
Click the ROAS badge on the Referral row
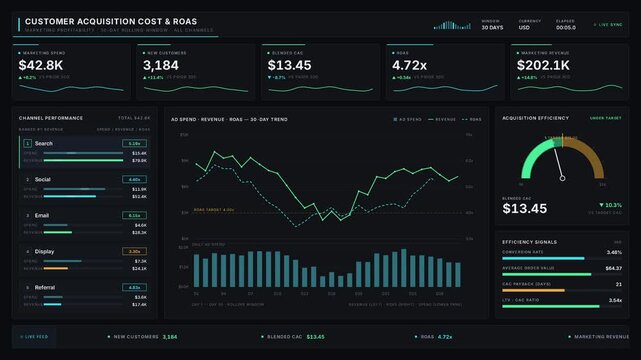tap(134, 287)
